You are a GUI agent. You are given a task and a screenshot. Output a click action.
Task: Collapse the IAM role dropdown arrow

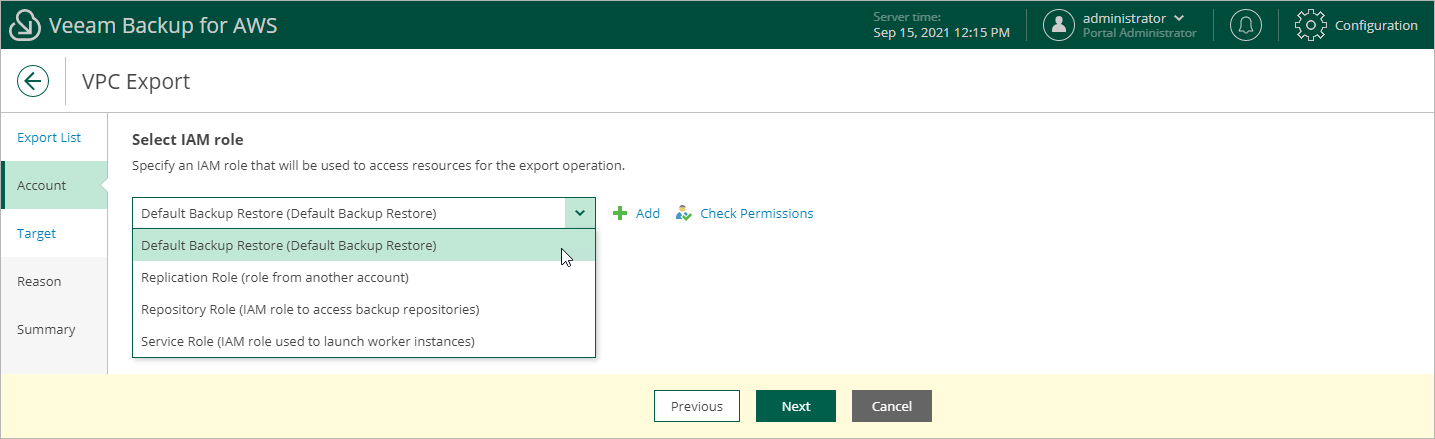point(580,213)
